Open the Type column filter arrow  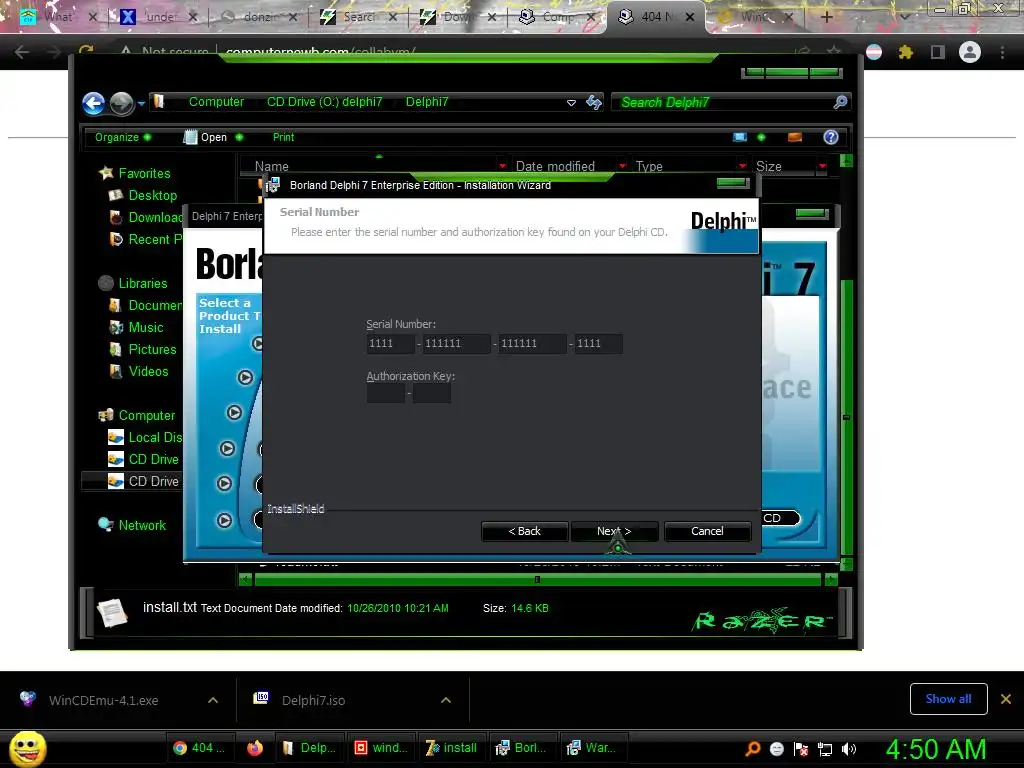(743, 166)
